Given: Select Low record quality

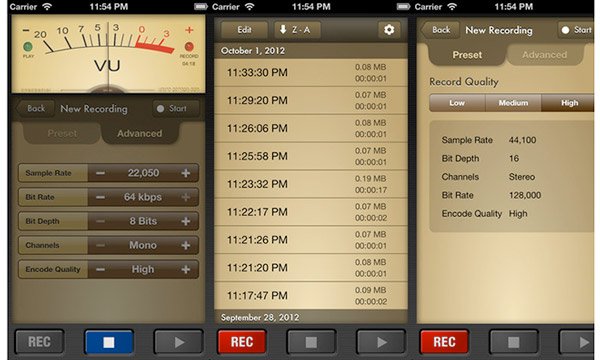Looking at the screenshot, I should click(x=457, y=103).
